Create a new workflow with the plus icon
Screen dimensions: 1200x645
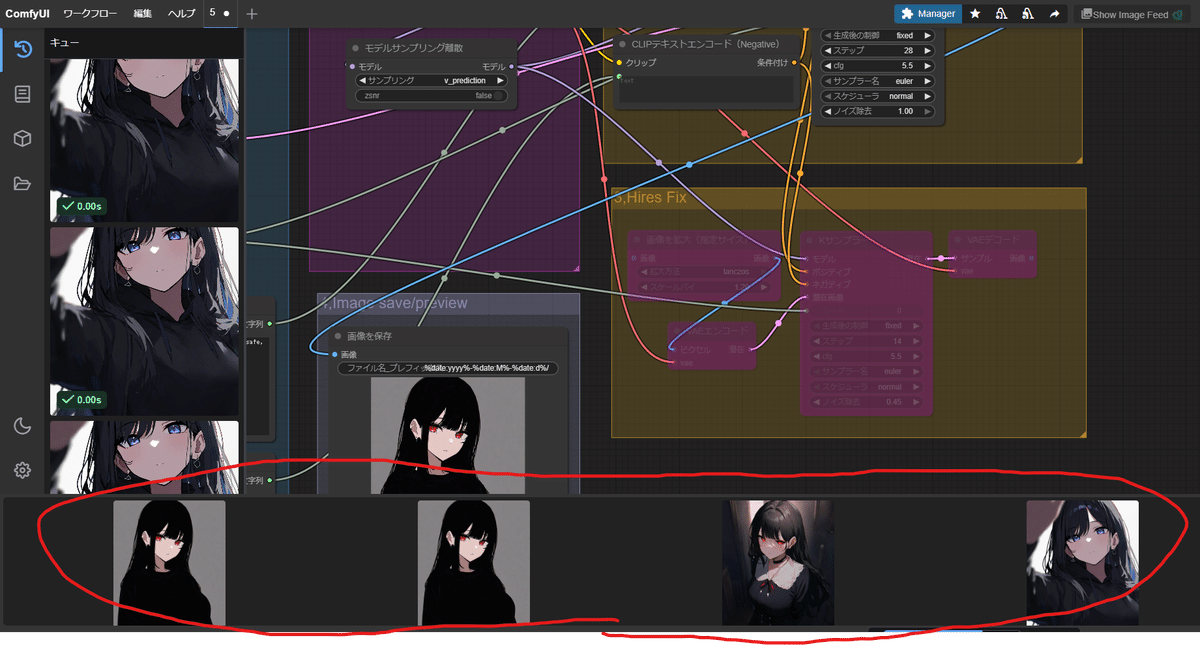pyautogui.click(x=250, y=13)
